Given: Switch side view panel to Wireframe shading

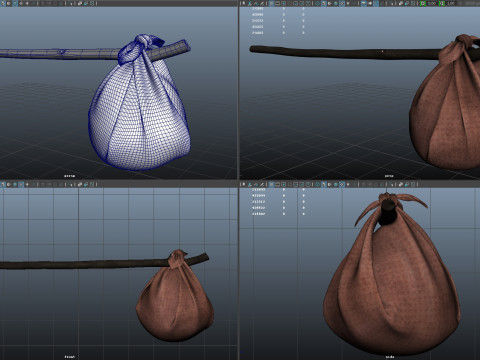Looking at the screenshot, I should [317, 184].
